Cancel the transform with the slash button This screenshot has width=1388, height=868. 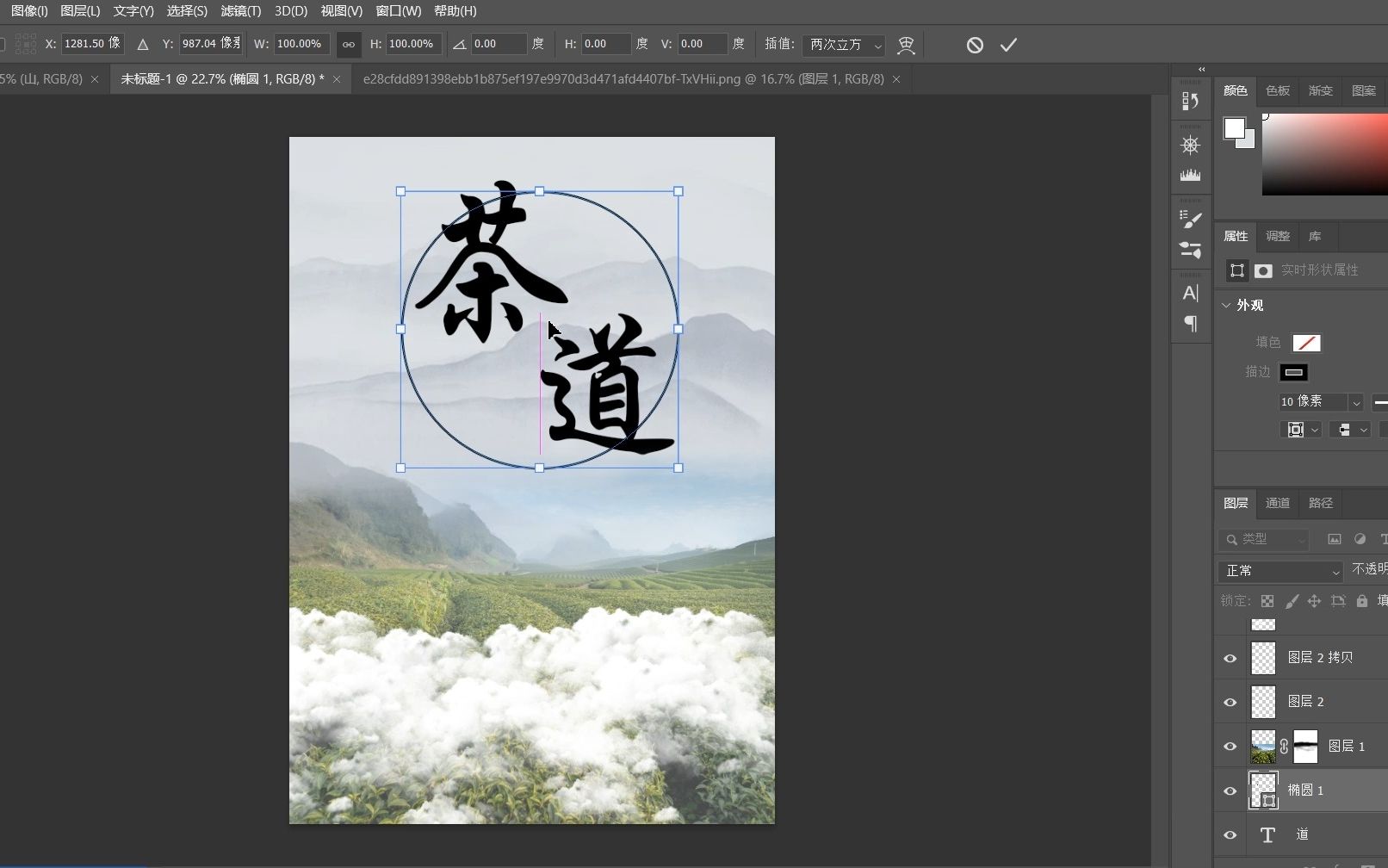(x=974, y=44)
